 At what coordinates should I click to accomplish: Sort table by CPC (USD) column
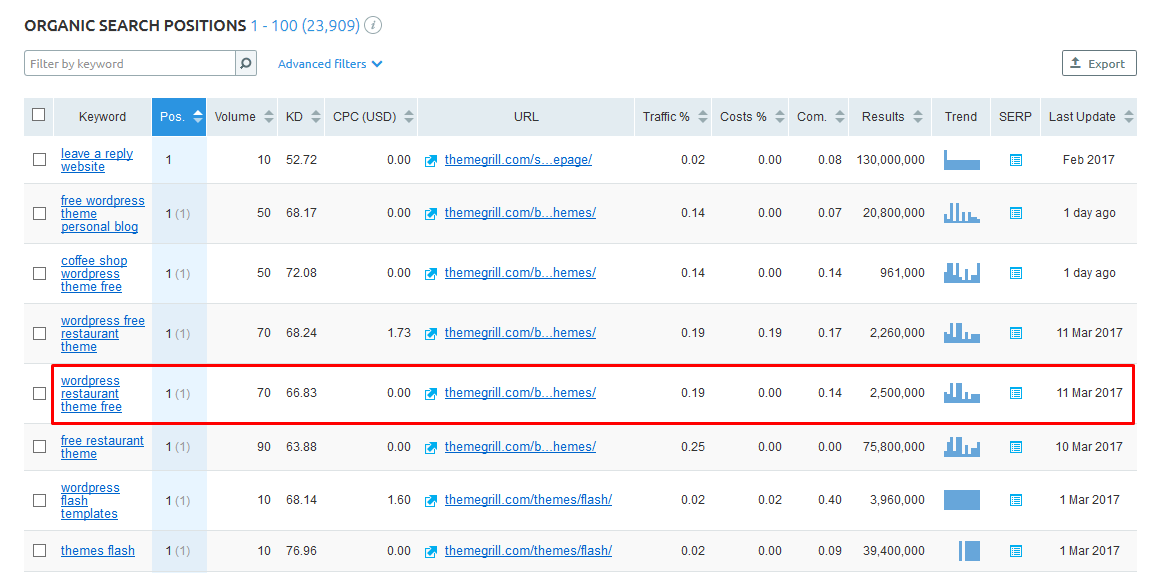click(x=371, y=117)
